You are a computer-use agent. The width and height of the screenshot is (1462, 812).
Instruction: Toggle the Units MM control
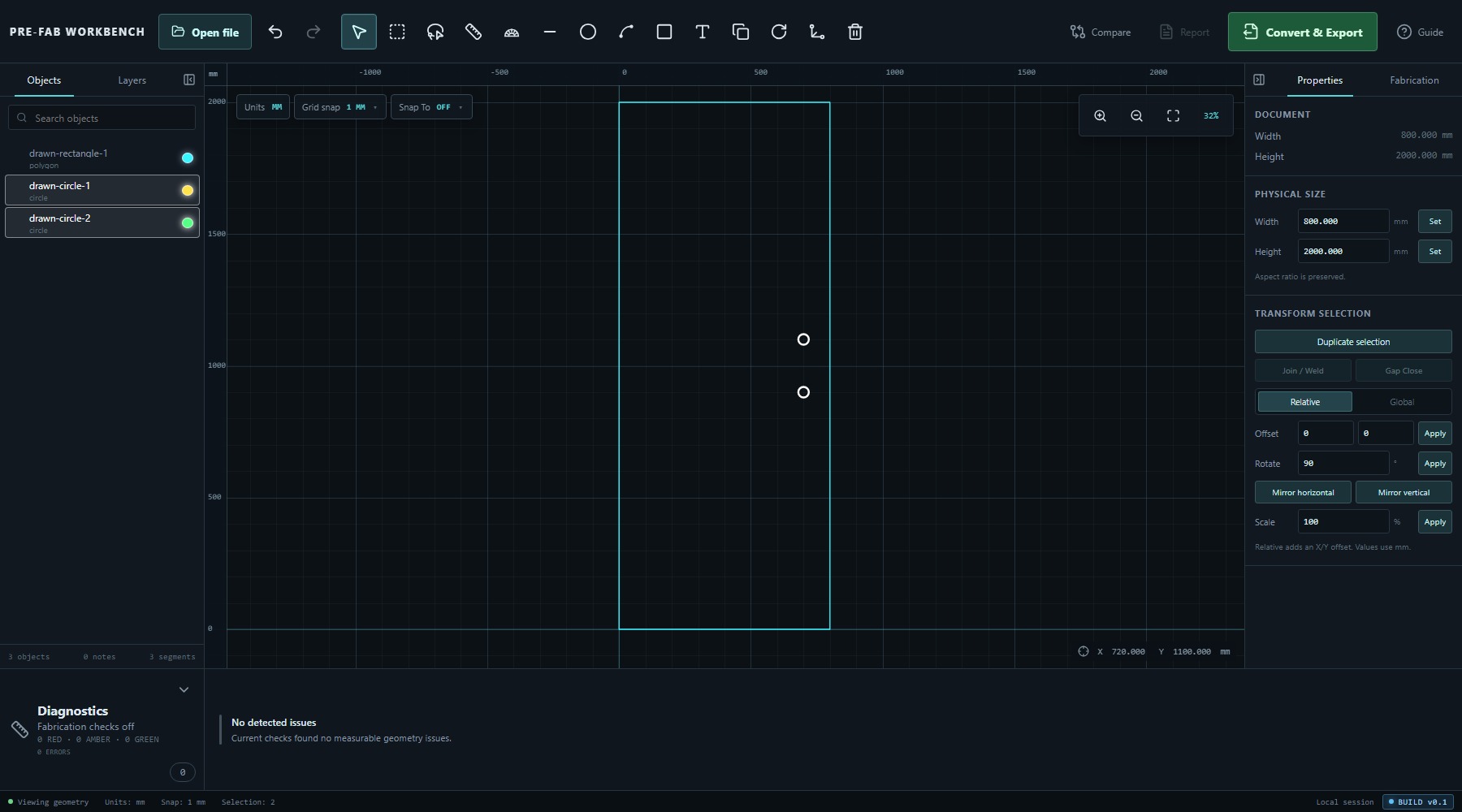click(263, 107)
